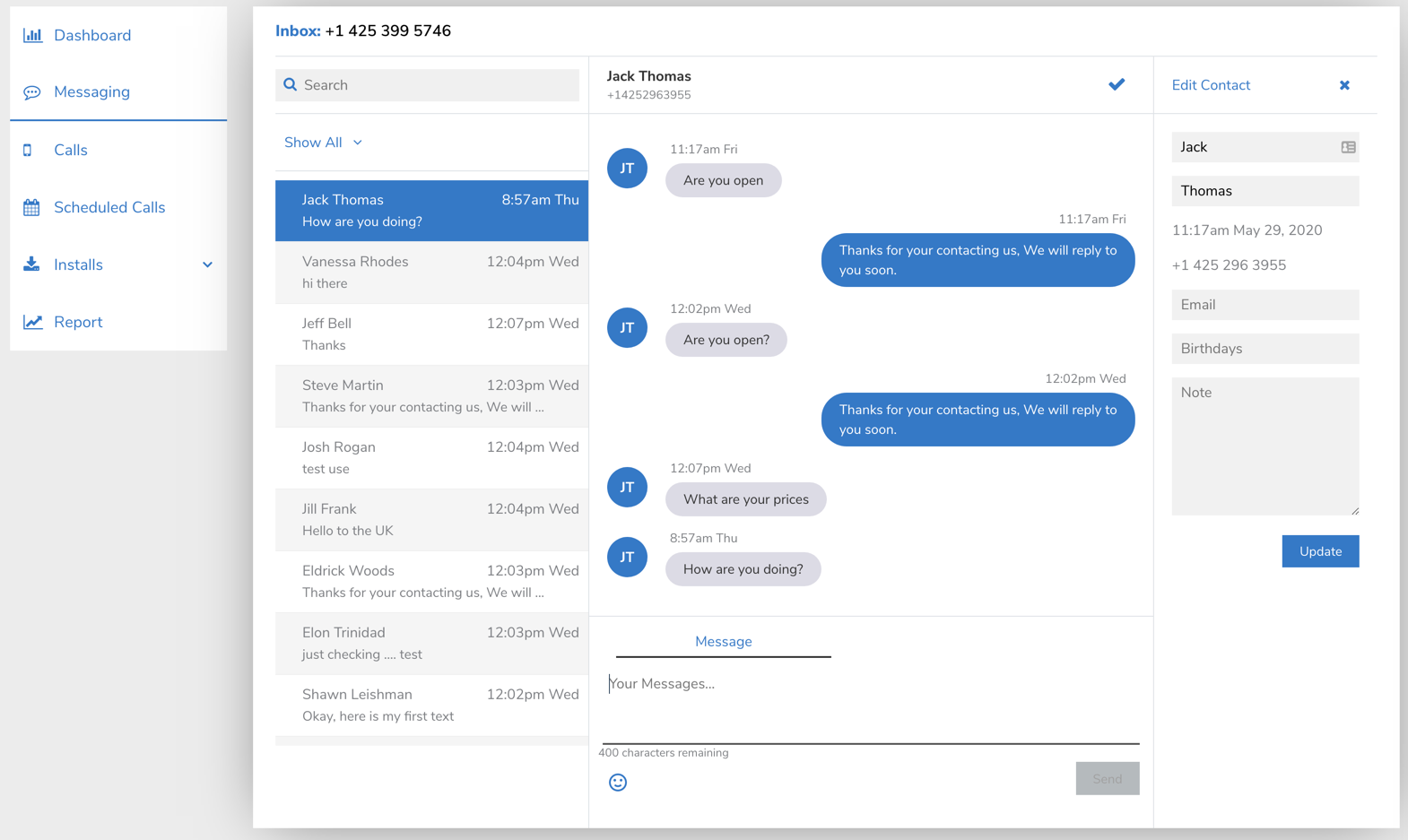The width and height of the screenshot is (1408, 840).
Task: Click the Dashboard bar chart icon
Action: pyautogui.click(x=32, y=36)
